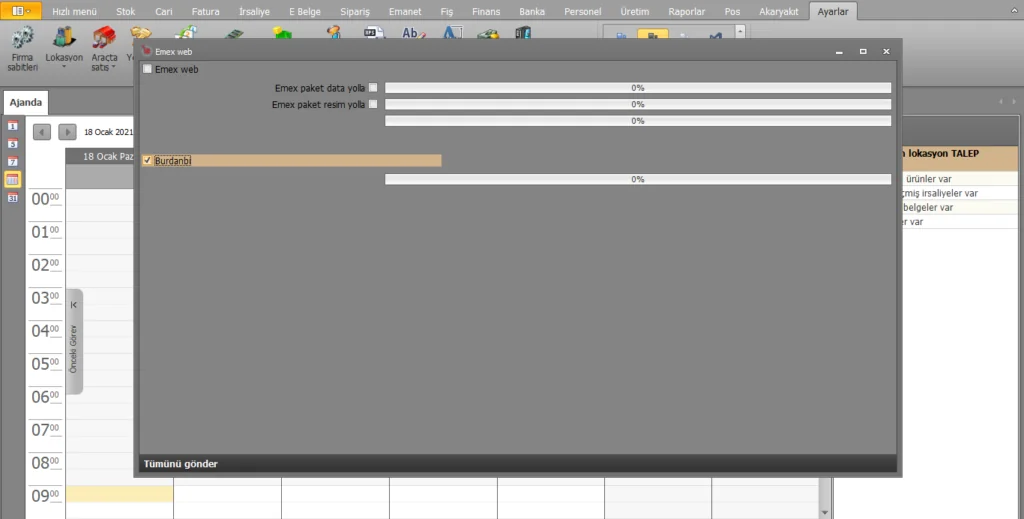Tick Emex paket data yolla checkbox
1024x519 pixels.
(373, 87)
